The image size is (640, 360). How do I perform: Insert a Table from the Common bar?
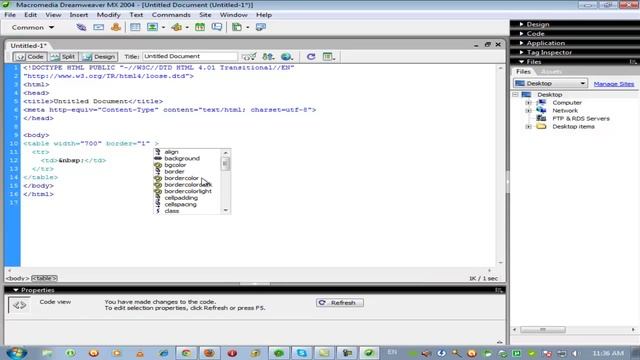135,27
